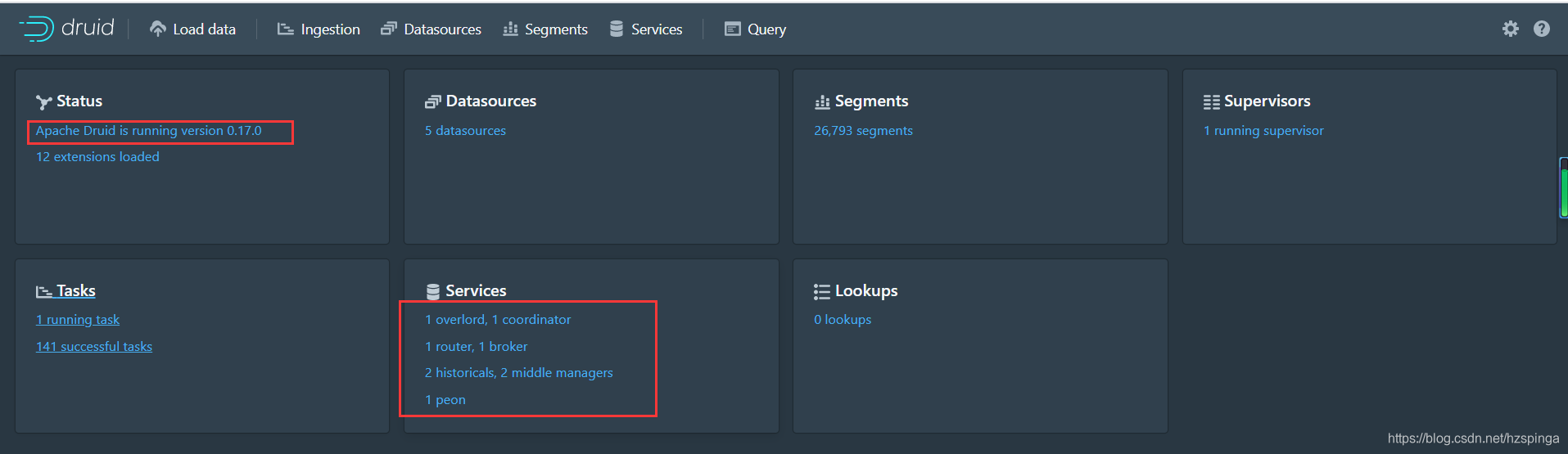Click the Lookups card heading
The image size is (1568, 454).
[866, 291]
